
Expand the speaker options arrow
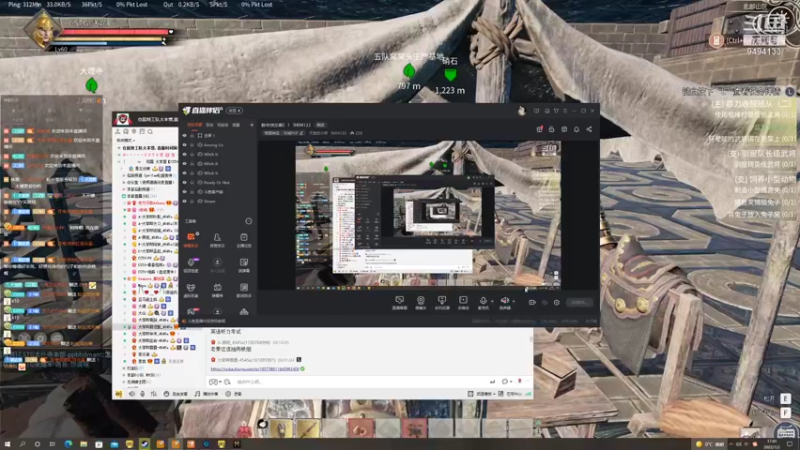coord(513,301)
